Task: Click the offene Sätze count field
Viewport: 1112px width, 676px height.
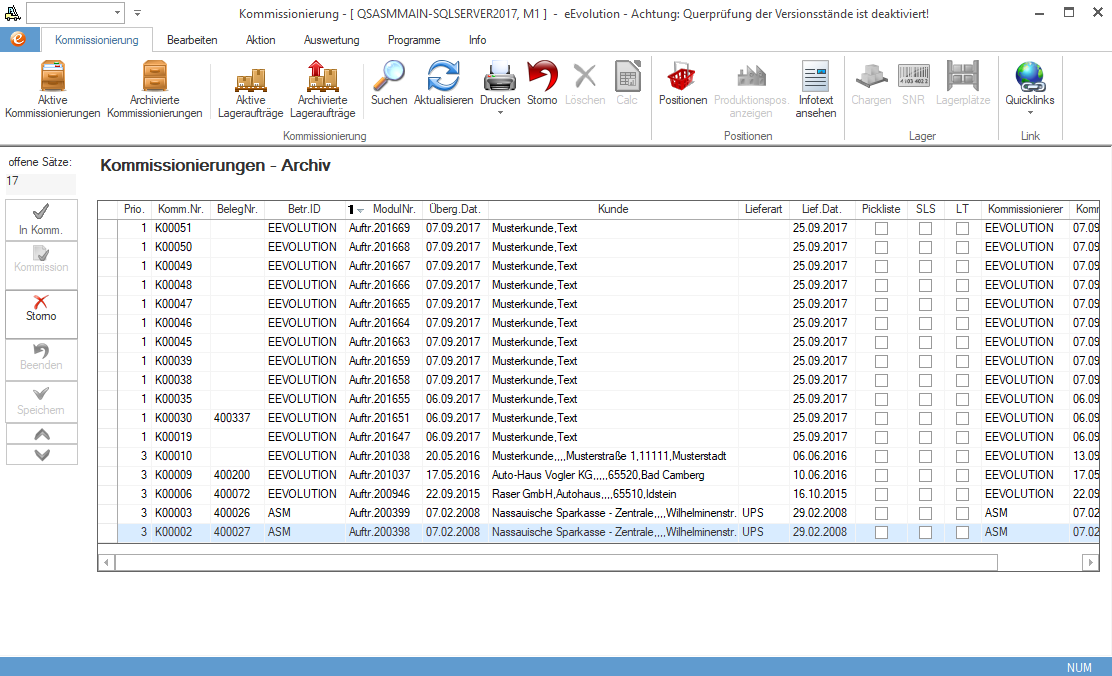Action: tap(40, 182)
